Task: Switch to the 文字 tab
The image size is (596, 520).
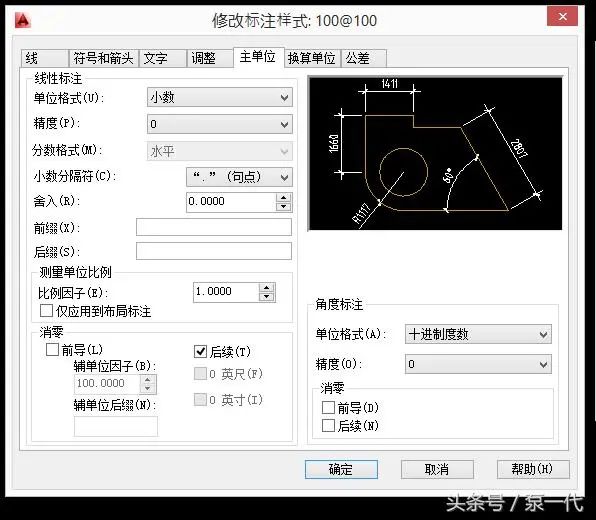Action: tap(163, 58)
